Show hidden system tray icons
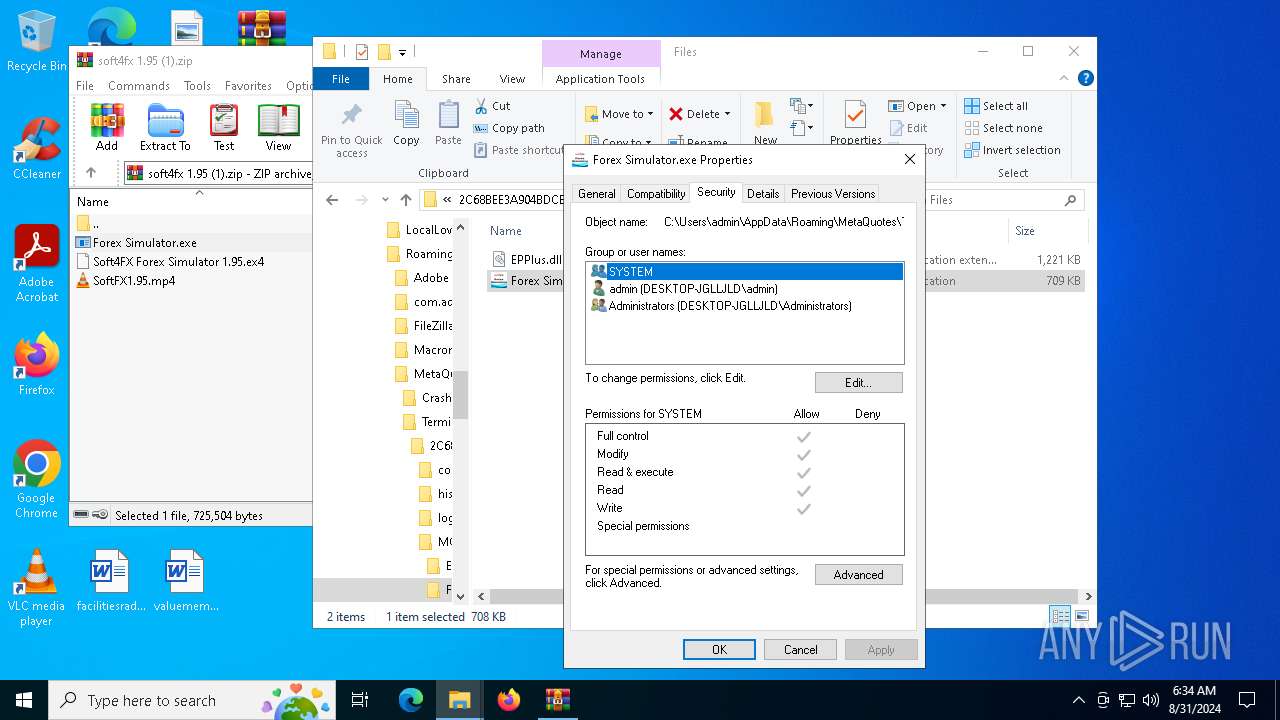 pos(1078,700)
